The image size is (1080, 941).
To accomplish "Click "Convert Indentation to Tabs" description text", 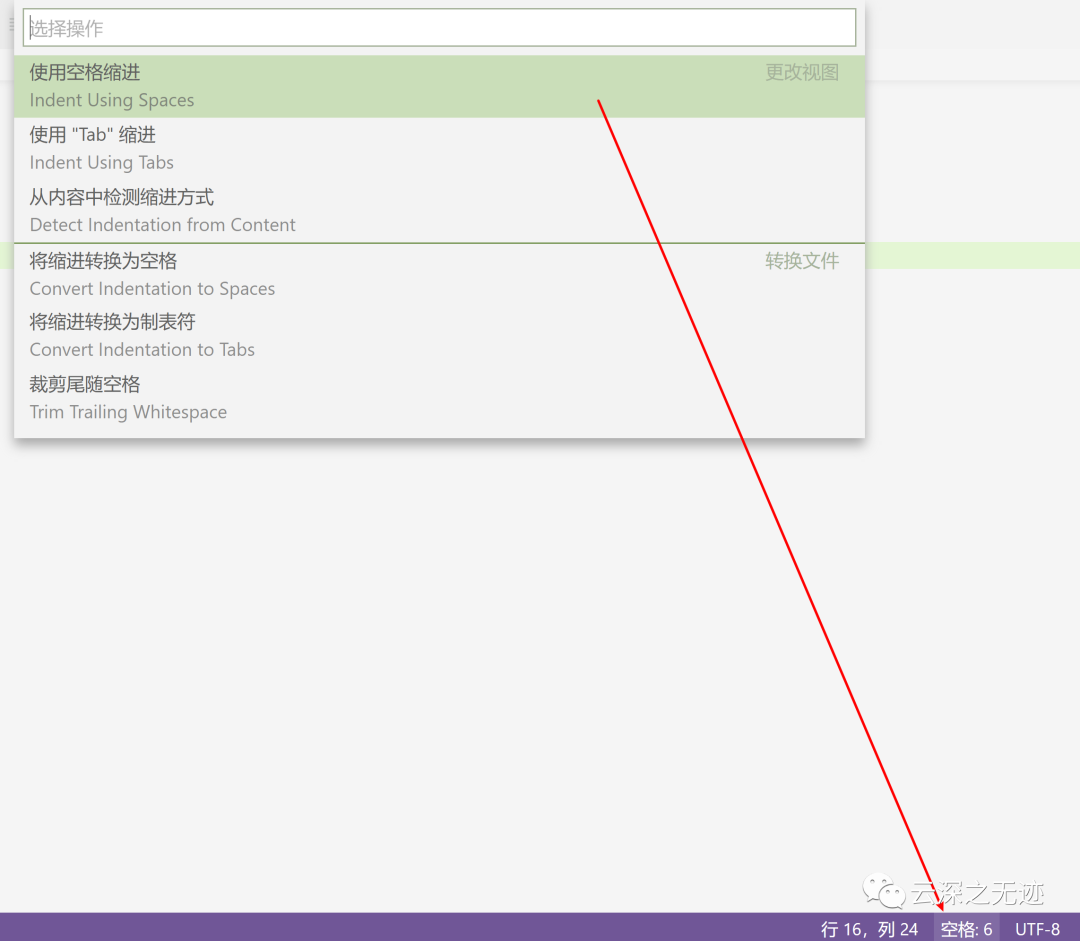I will pos(142,350).
